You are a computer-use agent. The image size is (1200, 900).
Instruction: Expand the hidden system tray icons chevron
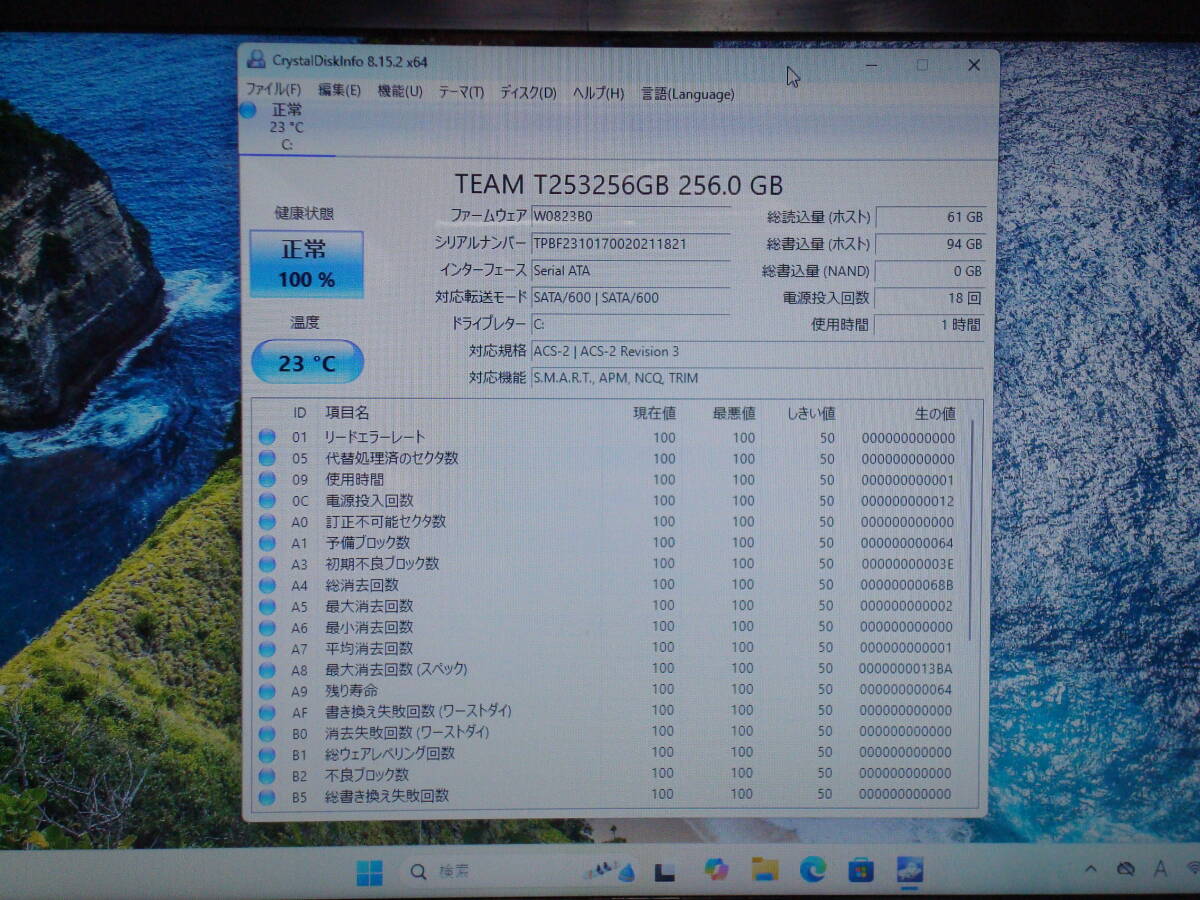(1090, 869)
